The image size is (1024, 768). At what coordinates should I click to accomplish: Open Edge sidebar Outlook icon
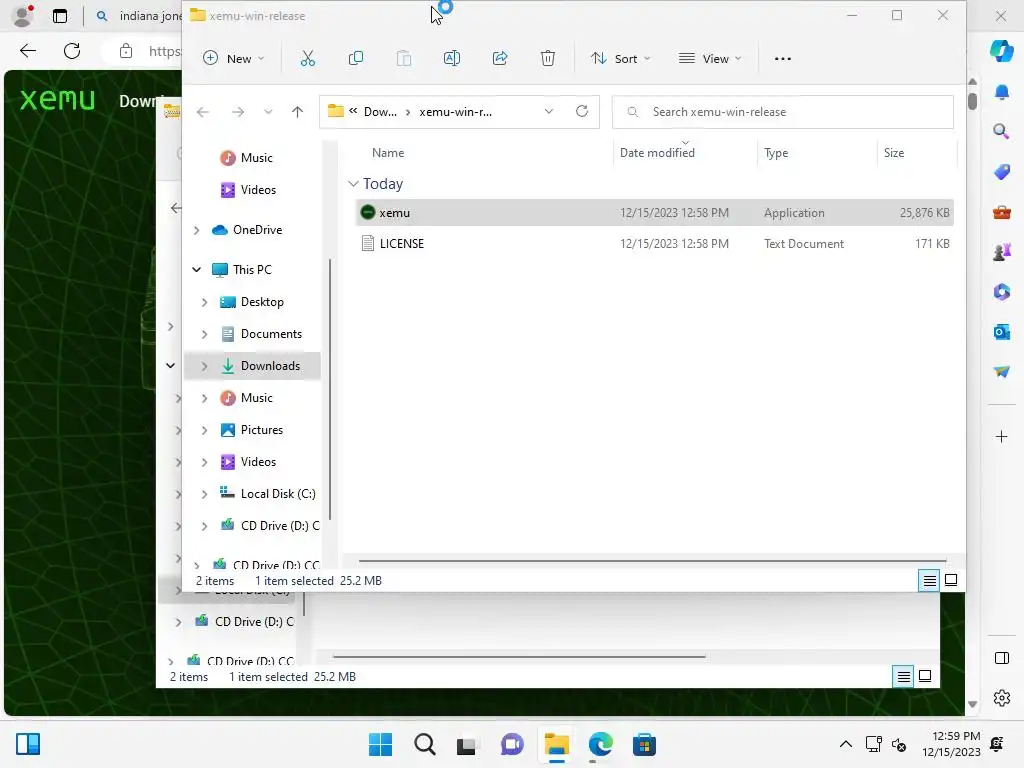click(1001, 332)
